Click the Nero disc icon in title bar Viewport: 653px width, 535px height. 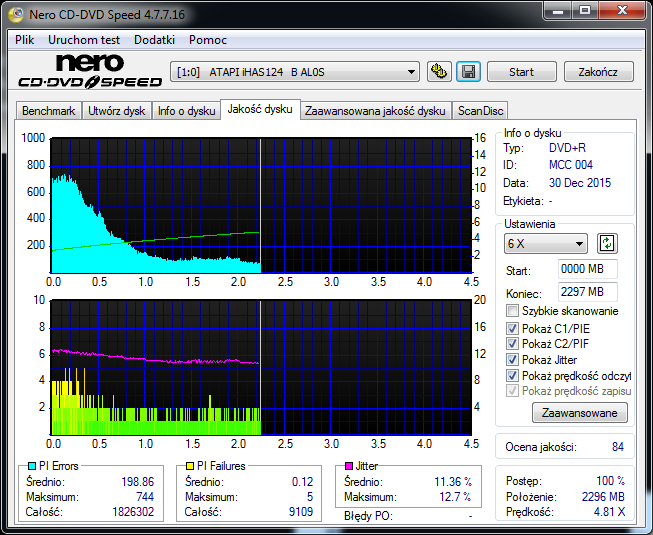tap(16, 15)
